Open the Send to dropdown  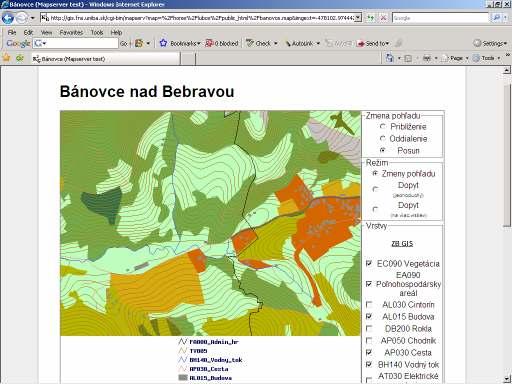(x=373, y=43)
